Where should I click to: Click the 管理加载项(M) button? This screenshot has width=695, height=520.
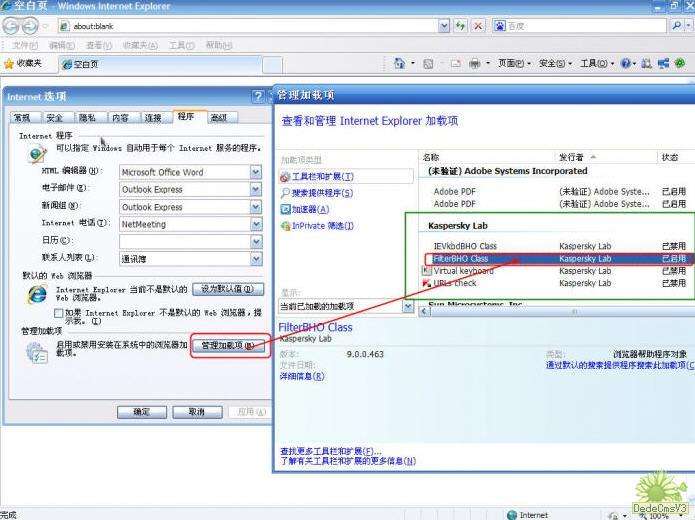[229, 345]
